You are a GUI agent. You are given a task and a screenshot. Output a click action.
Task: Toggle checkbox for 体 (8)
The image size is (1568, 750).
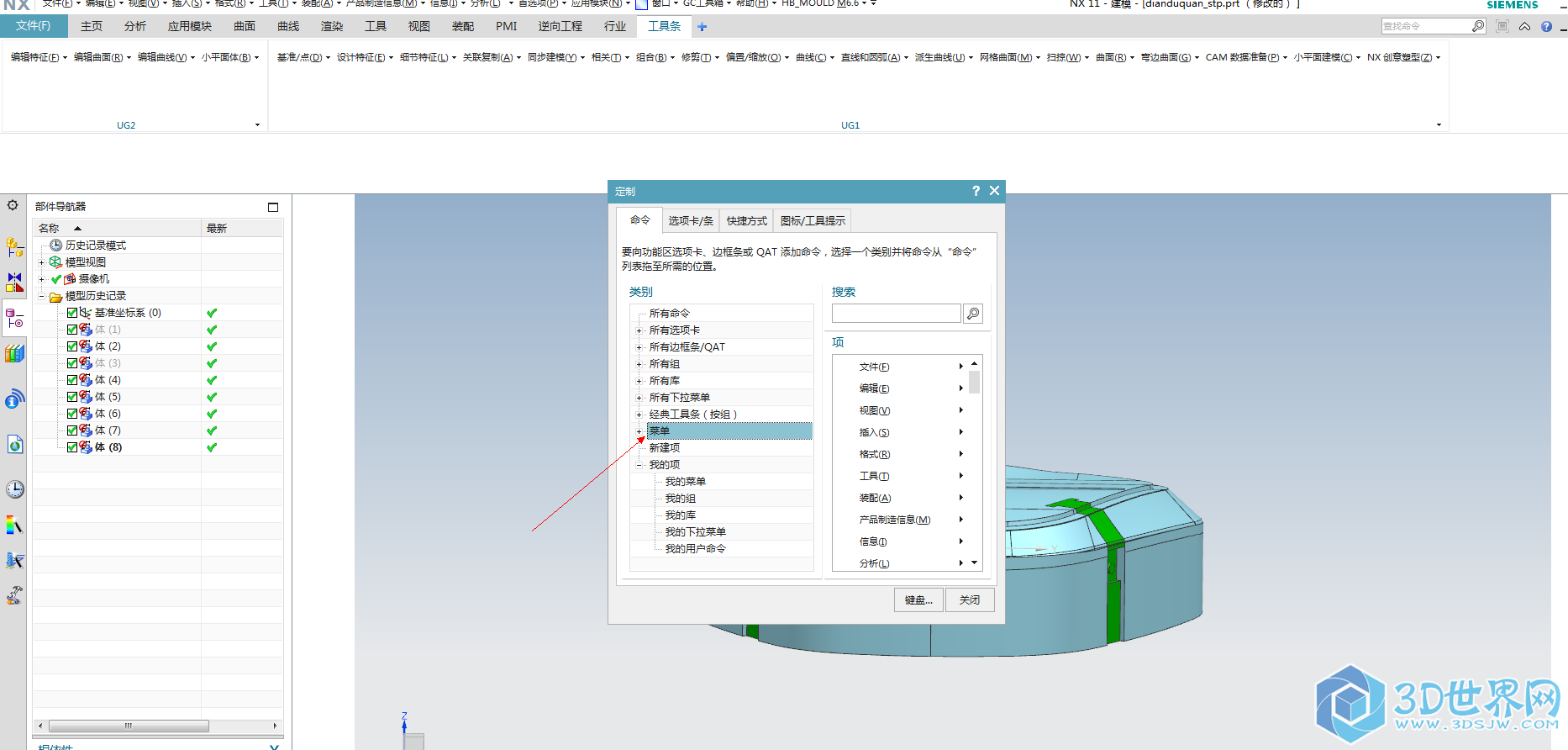[x=72, y=447]
